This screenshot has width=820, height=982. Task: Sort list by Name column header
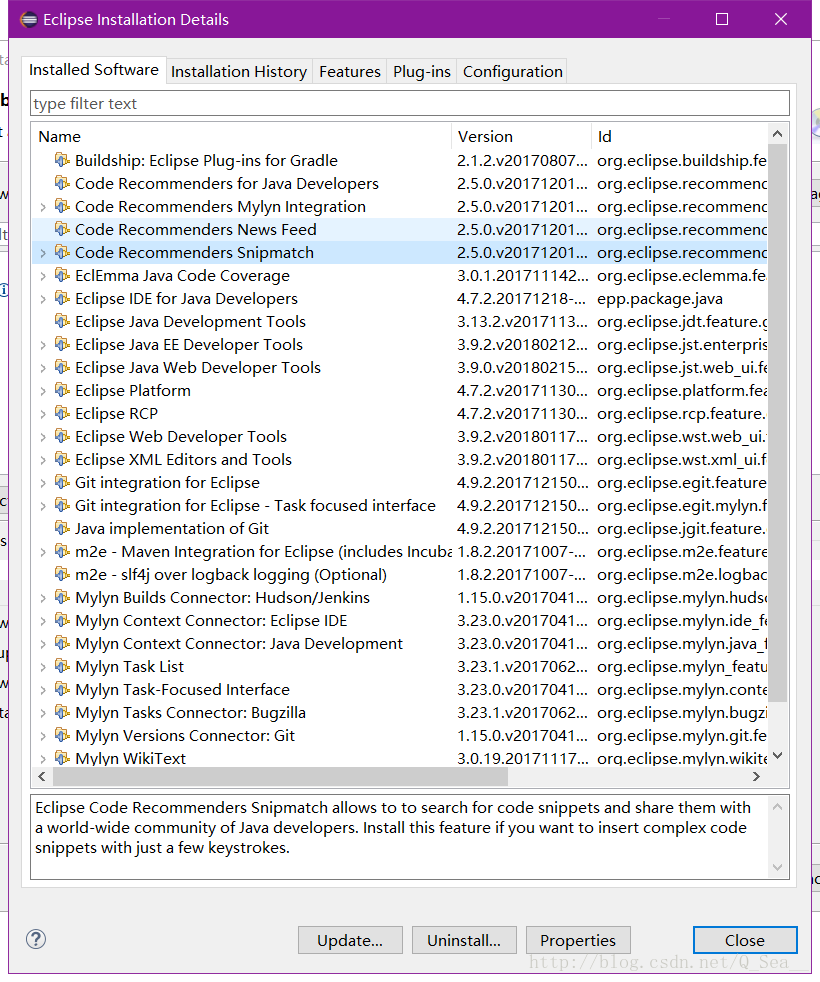[241, 136]
